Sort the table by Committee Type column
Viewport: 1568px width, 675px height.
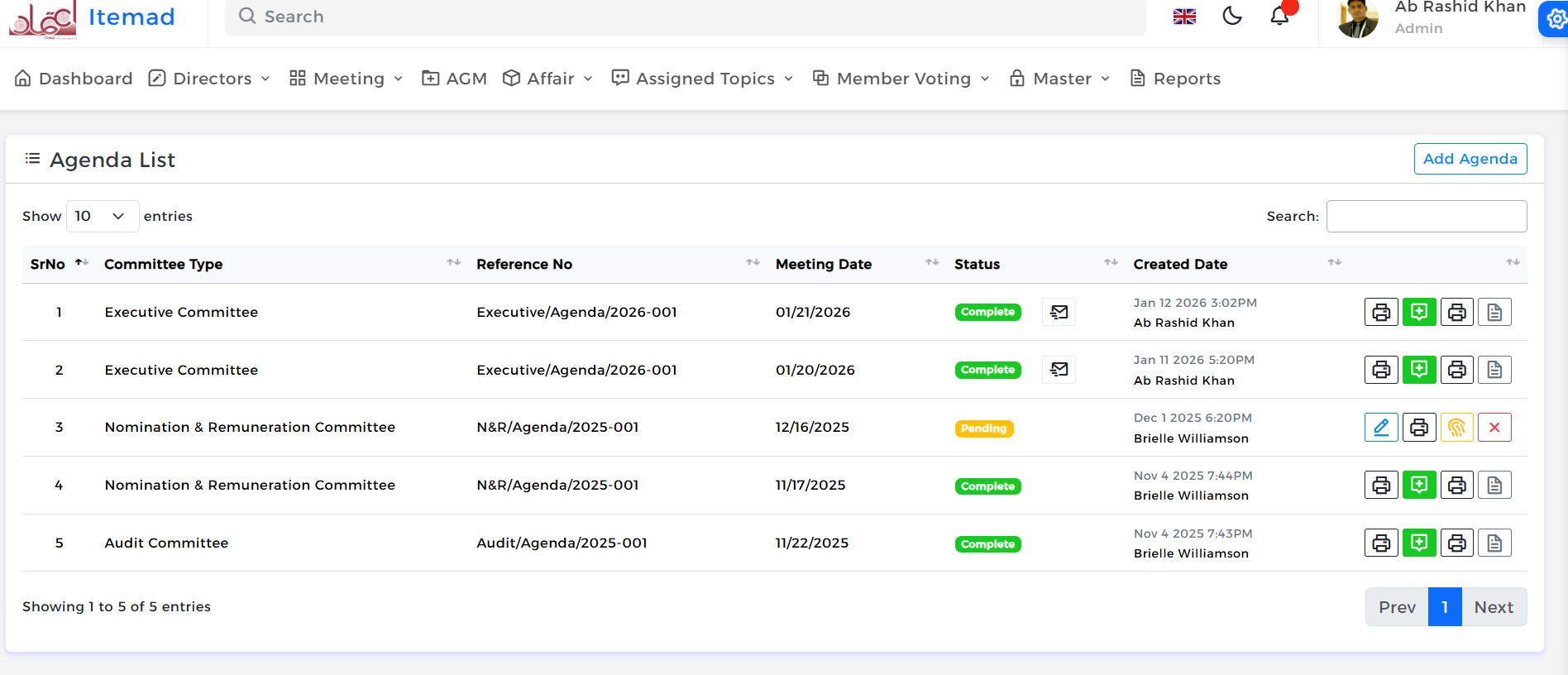pyautogui.click(x=164, y=264)
